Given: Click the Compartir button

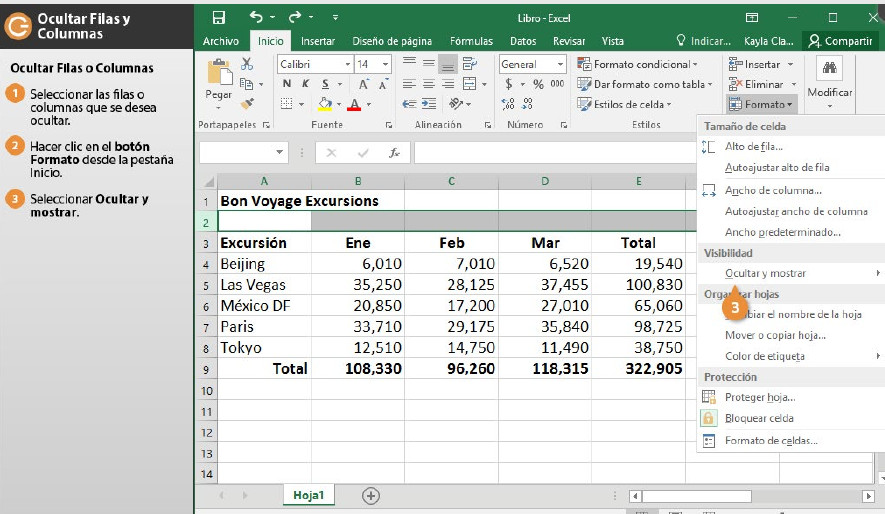Looking at the screenshot, I should (841, 41).
